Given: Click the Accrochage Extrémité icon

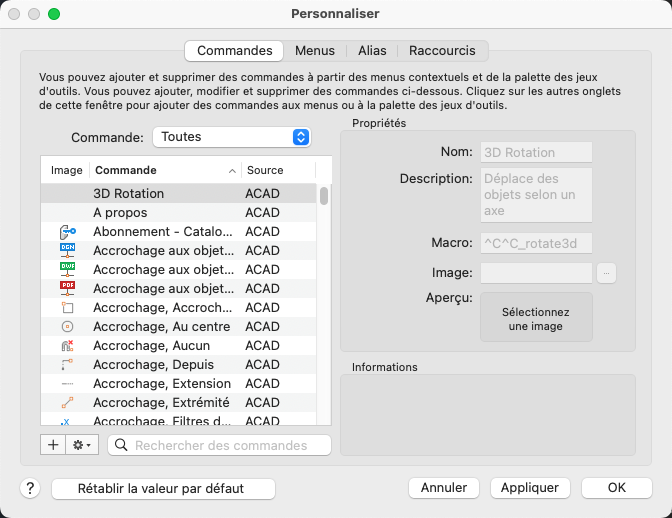Looking at the screenshot, I should click(x=68, y=403).
